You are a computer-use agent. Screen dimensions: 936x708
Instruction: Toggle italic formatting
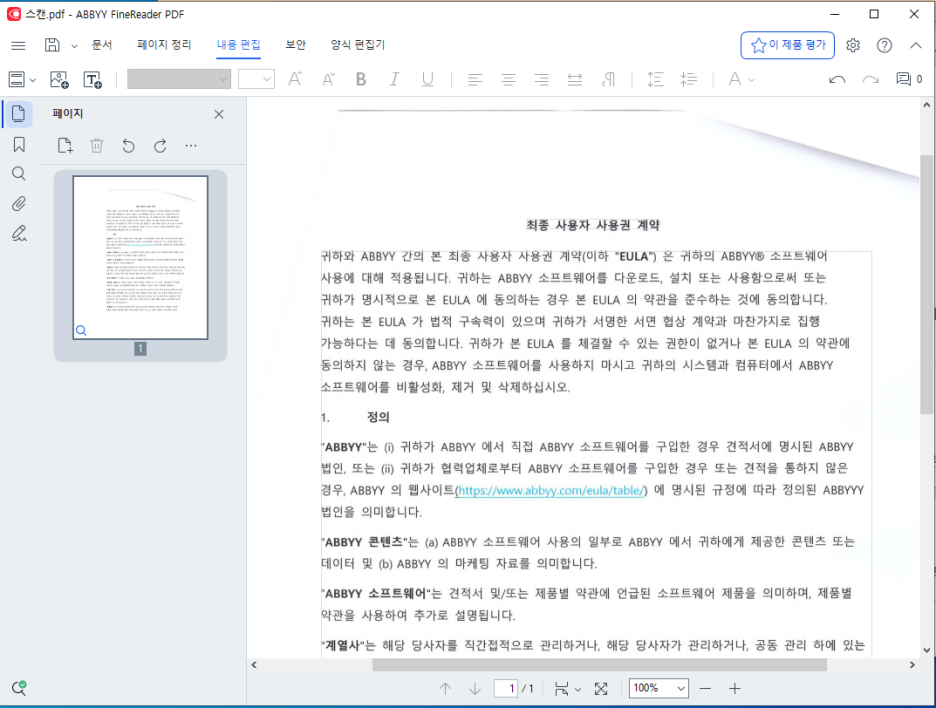click(x=394, y=79)
